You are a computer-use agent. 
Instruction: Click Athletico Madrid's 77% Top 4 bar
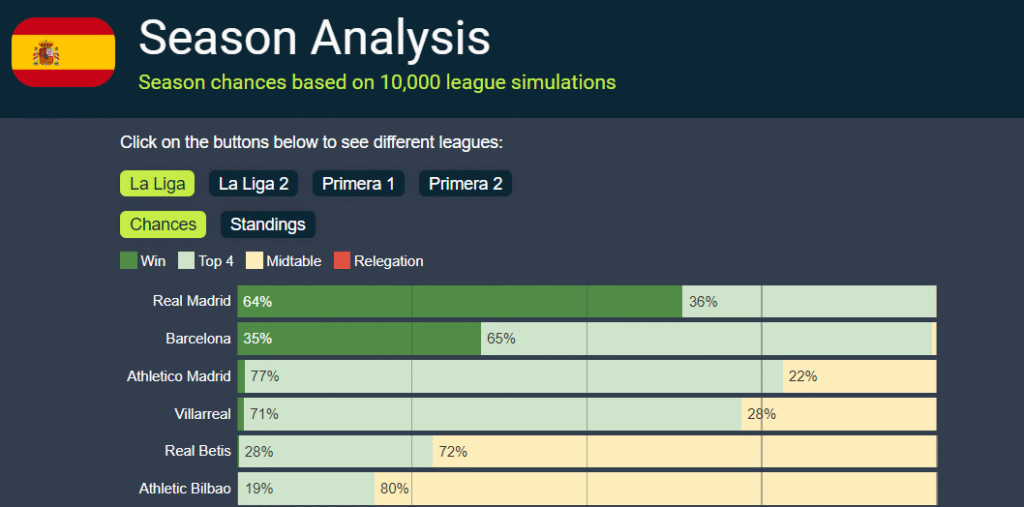click(x=514, y=377)
